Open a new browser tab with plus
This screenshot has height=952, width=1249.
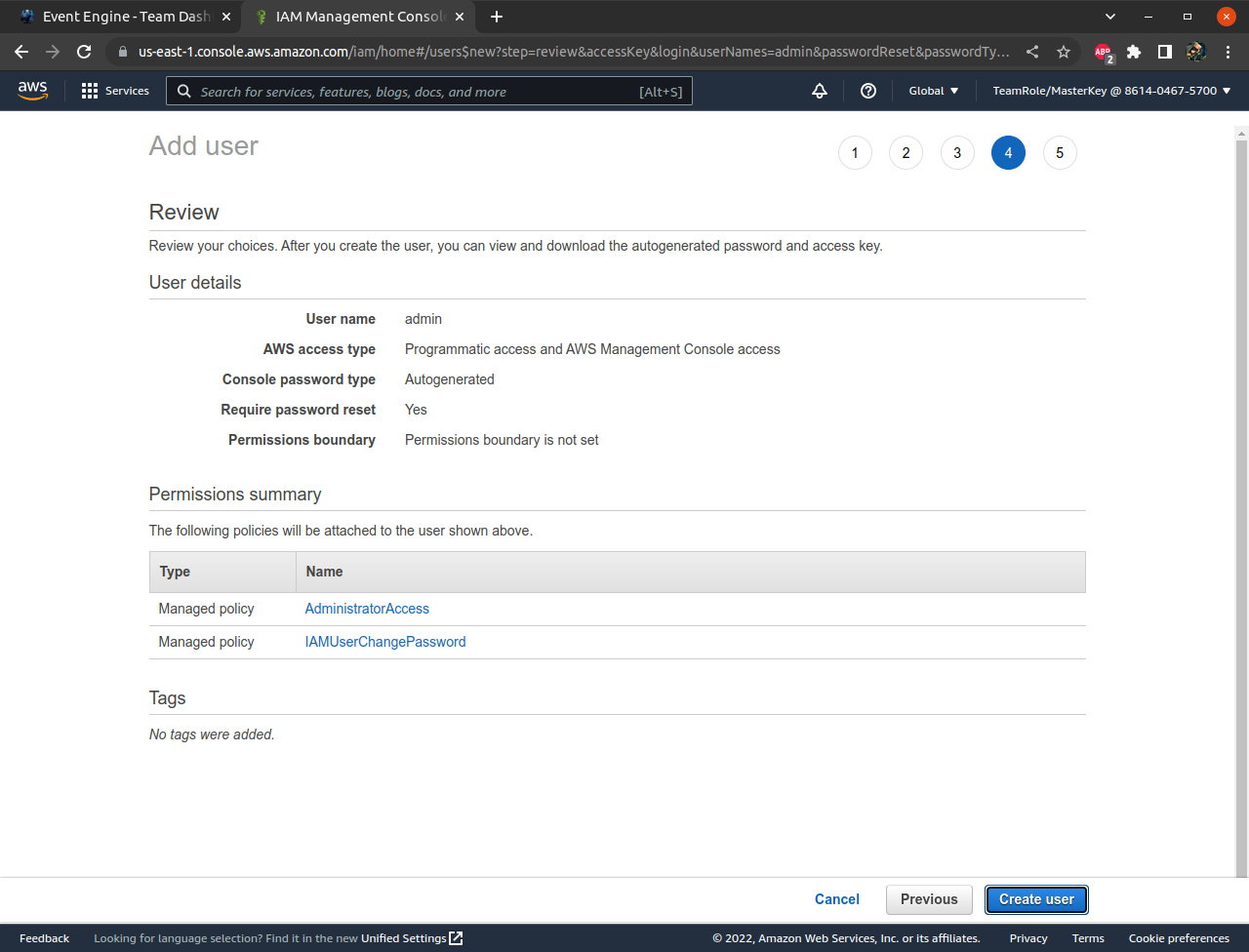click(x=497, y=17)
